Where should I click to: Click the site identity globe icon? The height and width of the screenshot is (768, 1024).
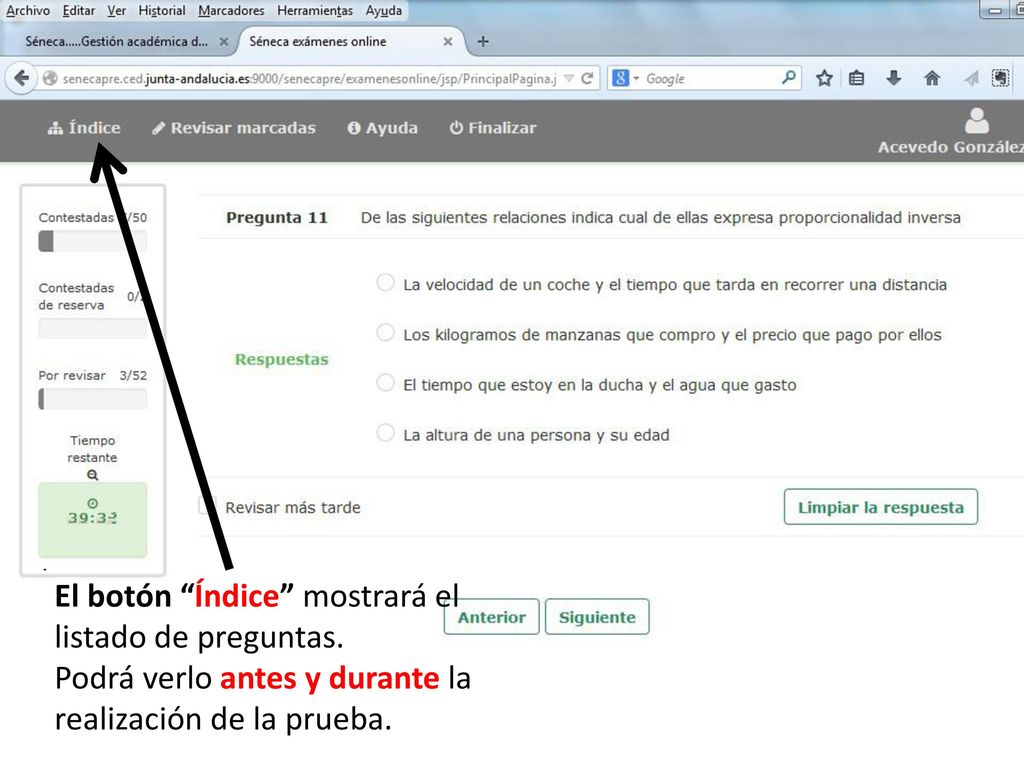[x=50, y=78]
